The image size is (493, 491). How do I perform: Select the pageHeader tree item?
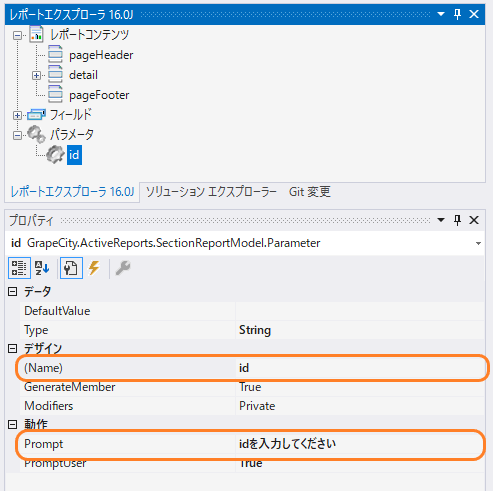click(x=101, y=55)
